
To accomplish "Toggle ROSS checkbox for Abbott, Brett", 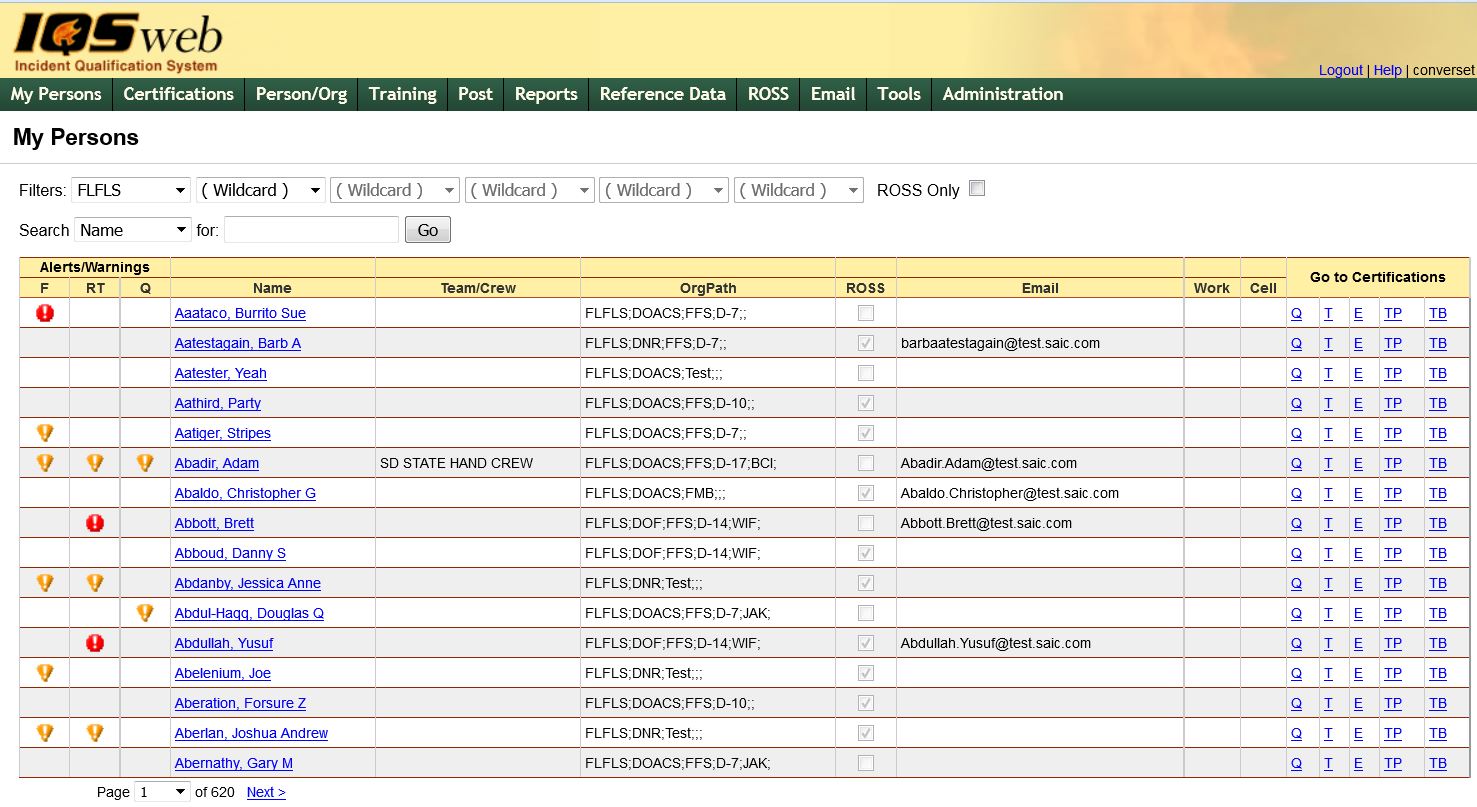I will click(x=866, y=523).
